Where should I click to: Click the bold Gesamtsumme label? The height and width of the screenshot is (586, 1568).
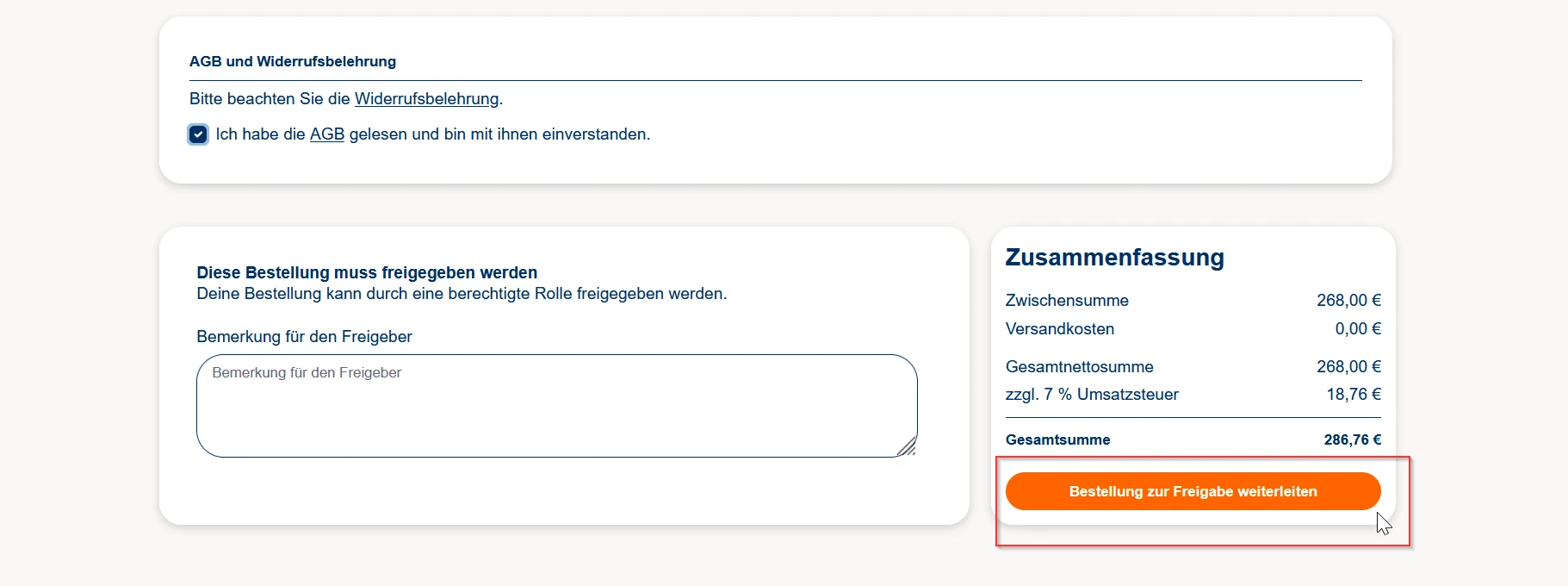pos(1057,440)
